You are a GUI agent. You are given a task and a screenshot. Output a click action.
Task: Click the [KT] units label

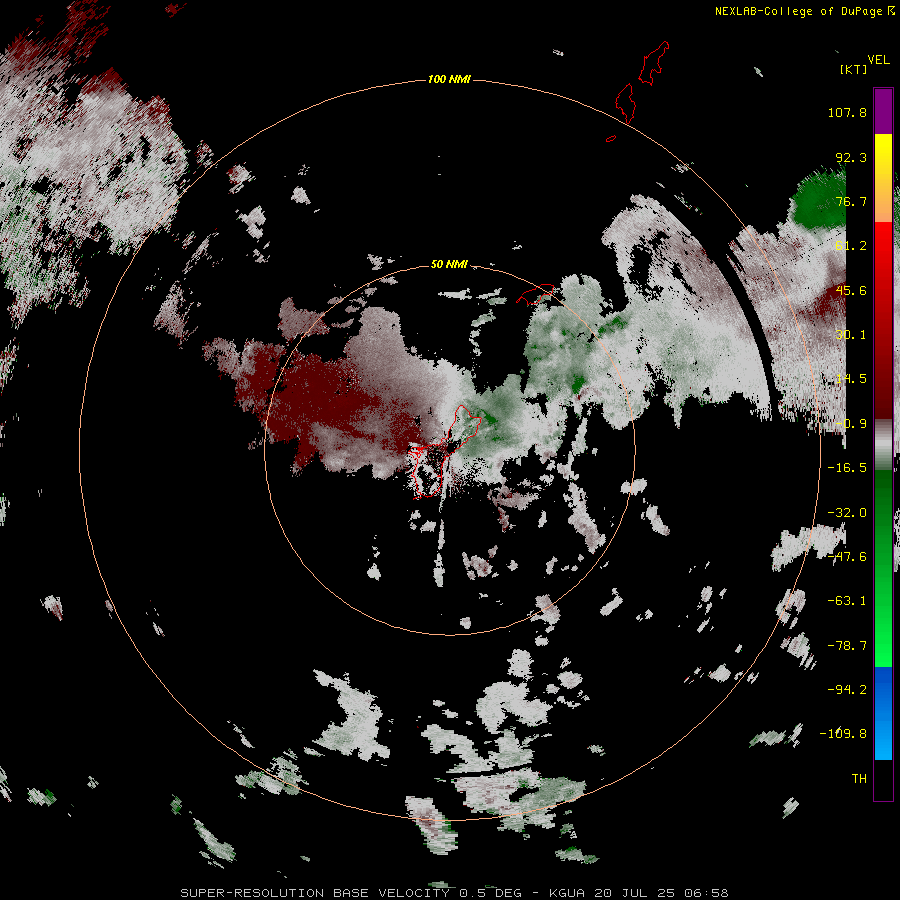[x=854, y=69]
